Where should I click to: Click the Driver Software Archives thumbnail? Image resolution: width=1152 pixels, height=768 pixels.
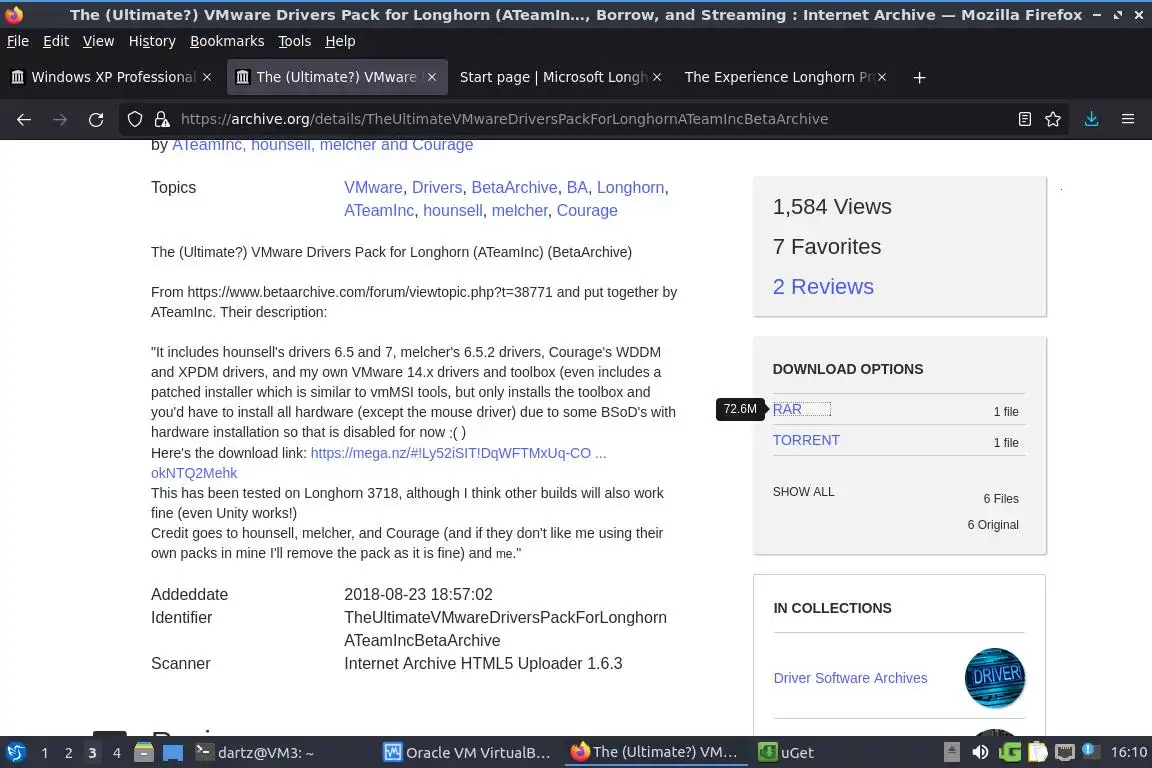coord(994,678)
